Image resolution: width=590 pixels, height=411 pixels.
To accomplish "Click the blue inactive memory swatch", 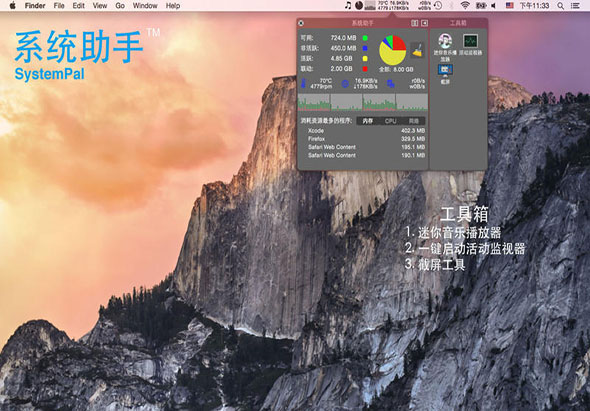I will click(x=365, y=48).
